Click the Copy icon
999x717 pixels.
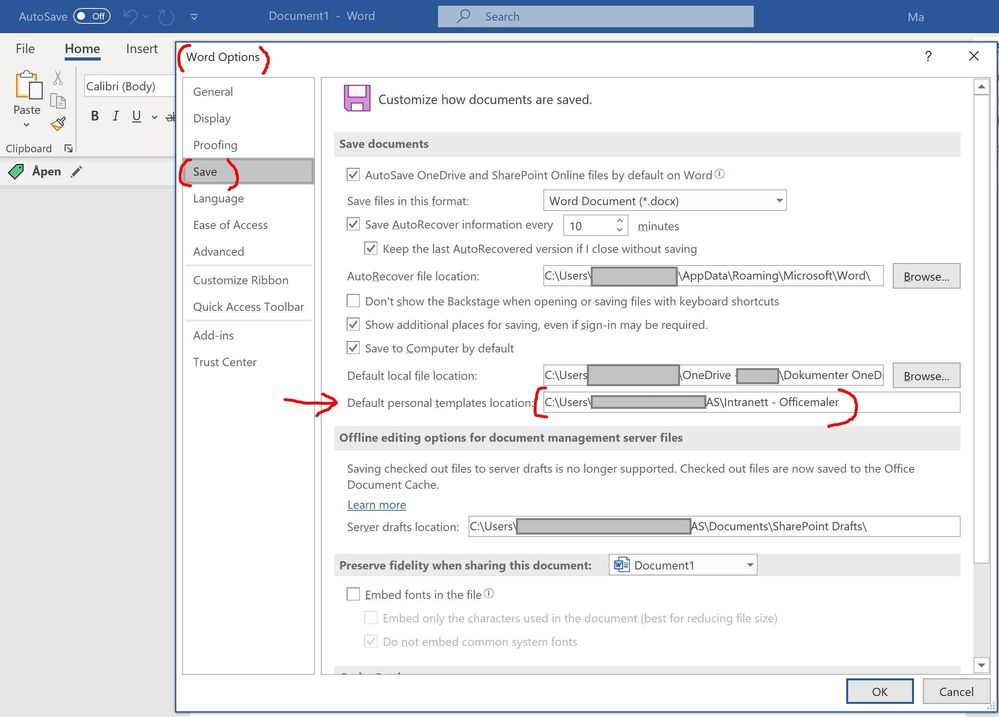coord(58,101)
